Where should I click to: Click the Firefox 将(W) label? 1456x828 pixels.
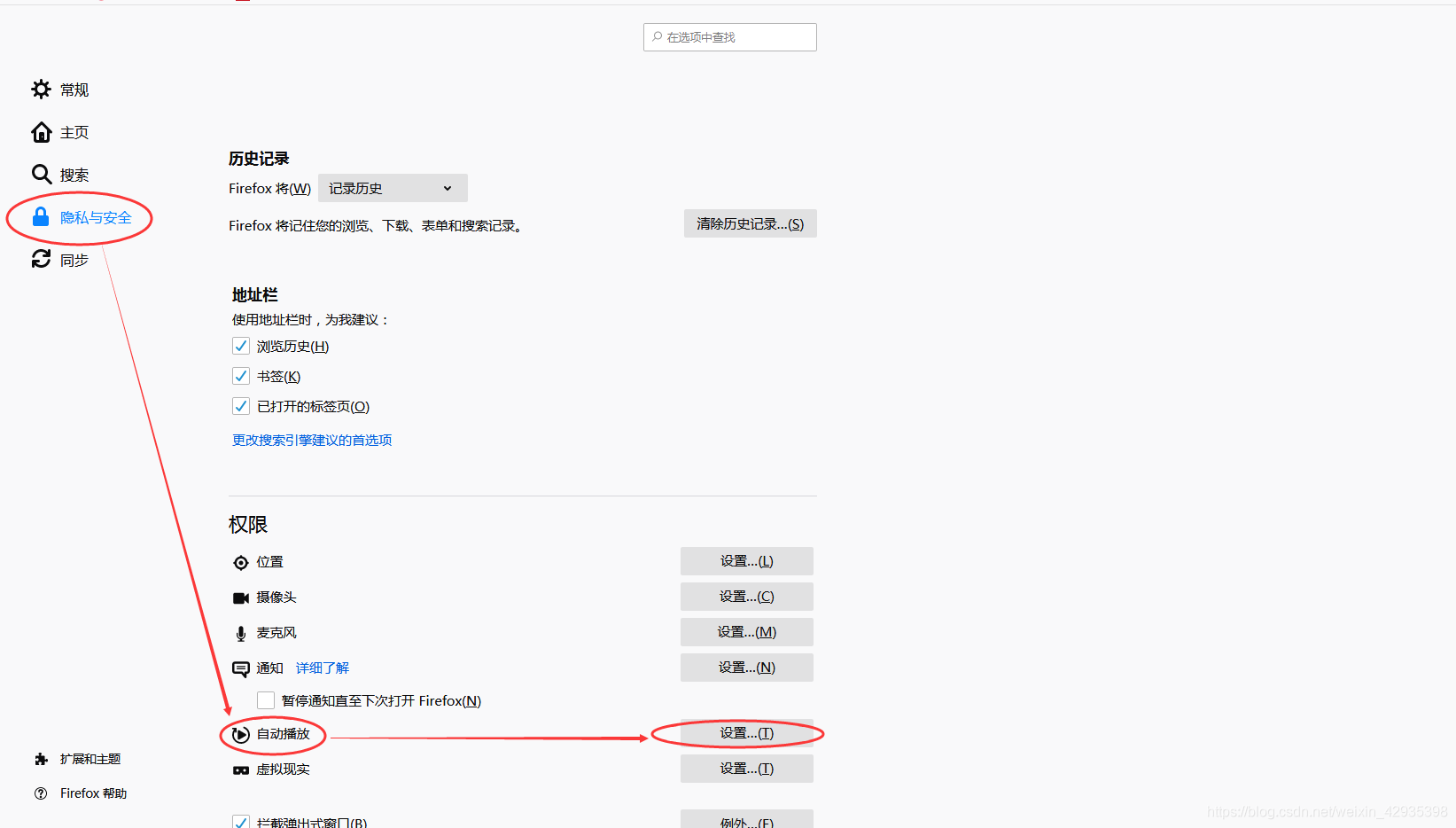(x=270, y=188)
